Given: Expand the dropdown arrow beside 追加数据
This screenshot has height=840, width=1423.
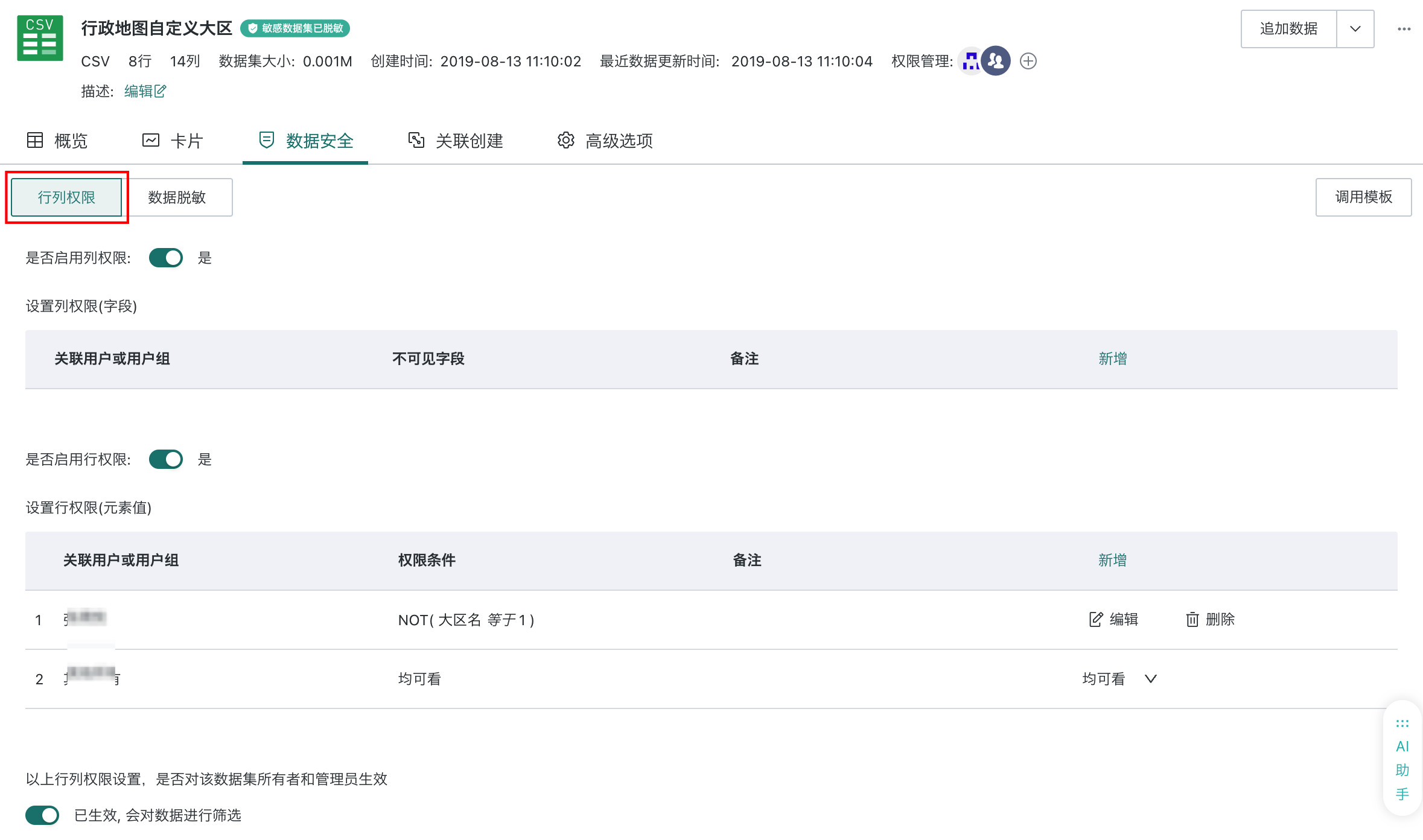Looking at the screenshot, I should [x=1355, y=29].
